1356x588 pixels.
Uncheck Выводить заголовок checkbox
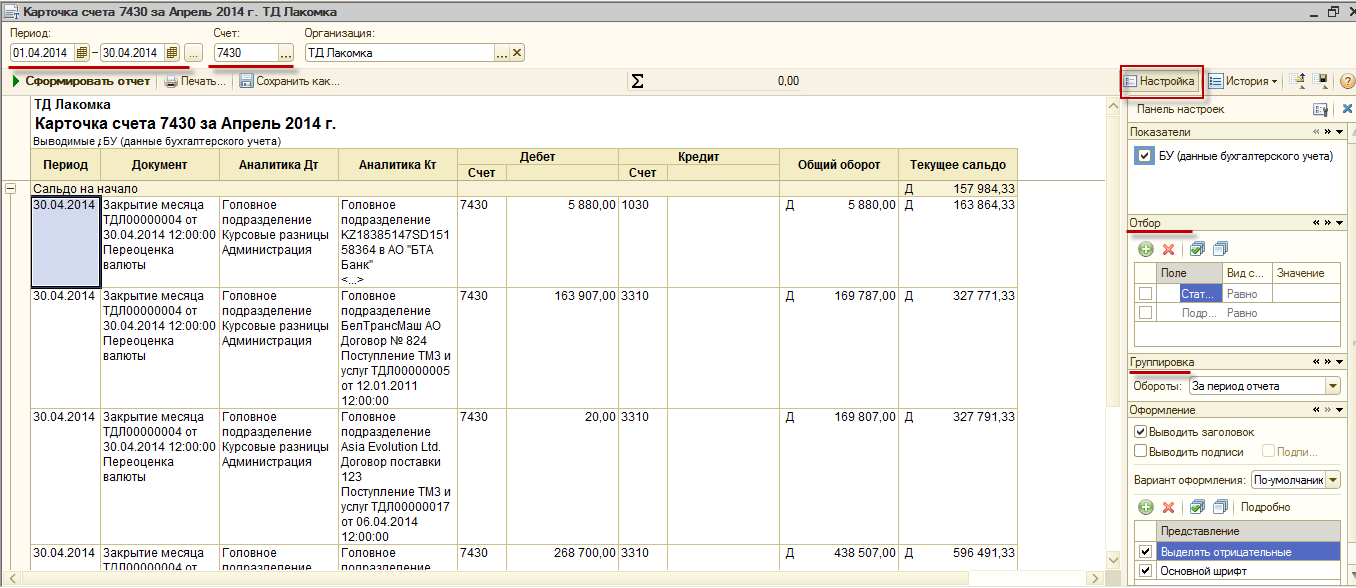pos(1140,432)
